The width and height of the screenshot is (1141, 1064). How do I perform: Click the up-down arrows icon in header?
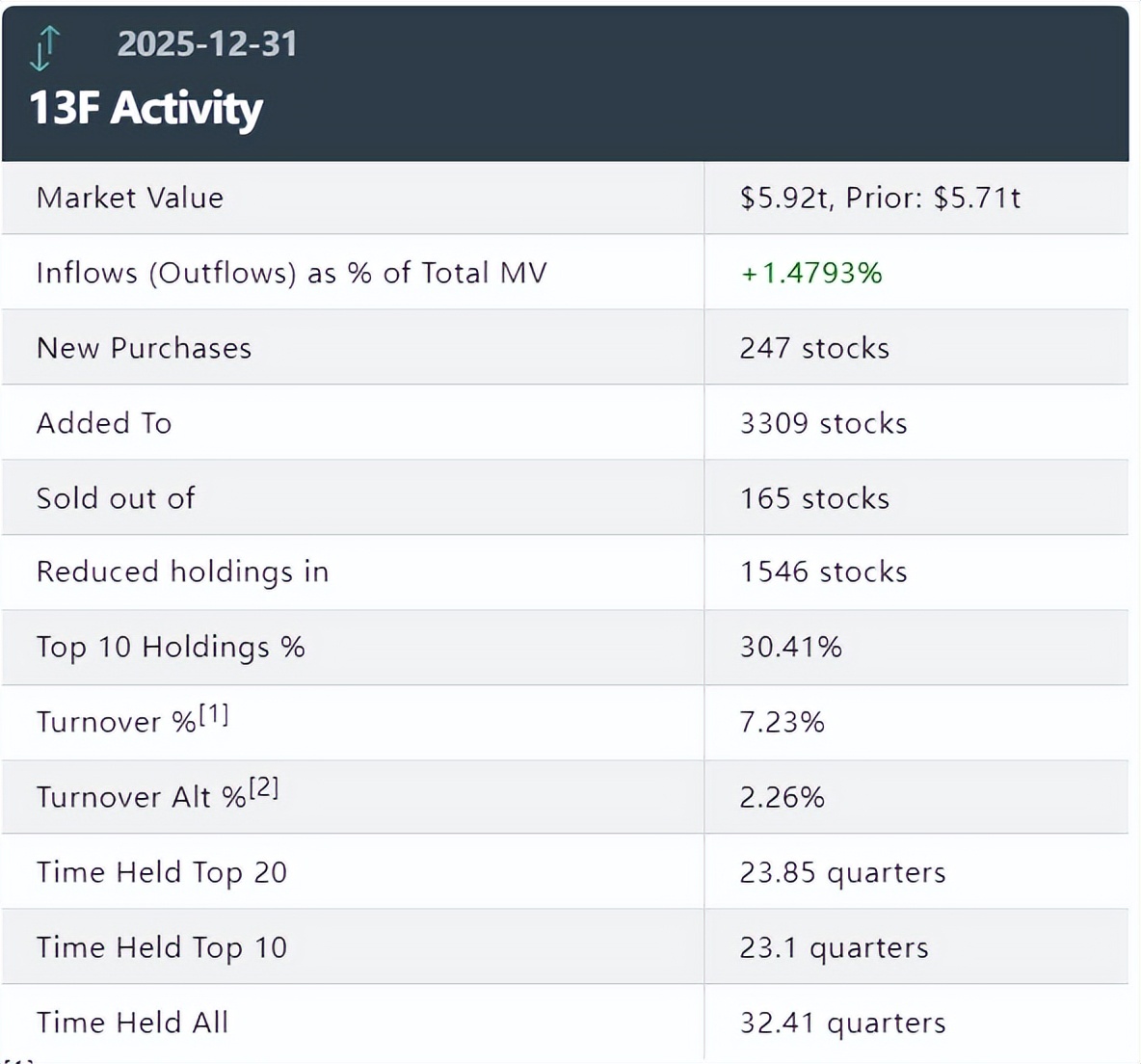[x=44, y=48]
